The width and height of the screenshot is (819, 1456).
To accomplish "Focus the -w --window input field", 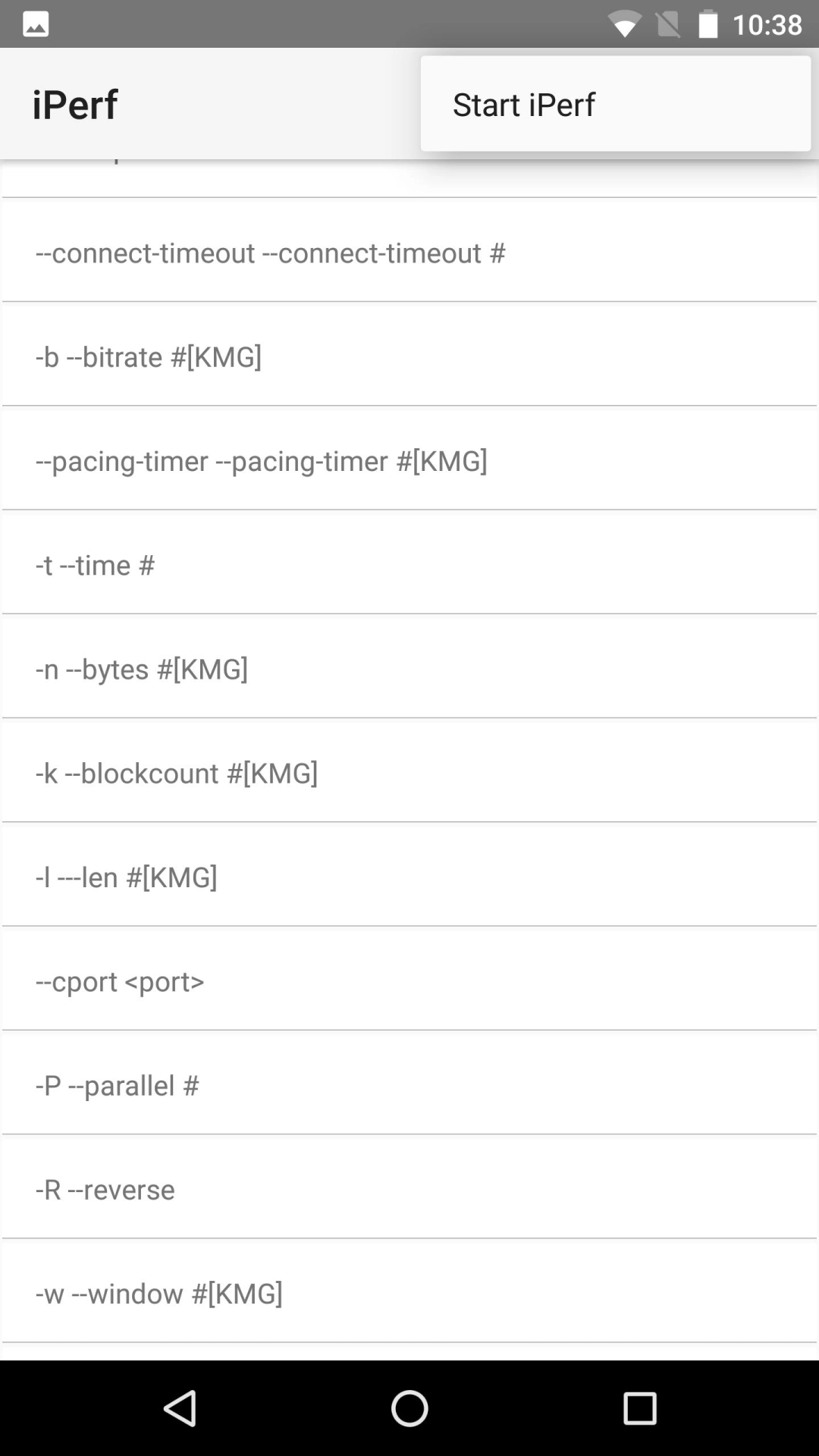I will [409, 1292].
